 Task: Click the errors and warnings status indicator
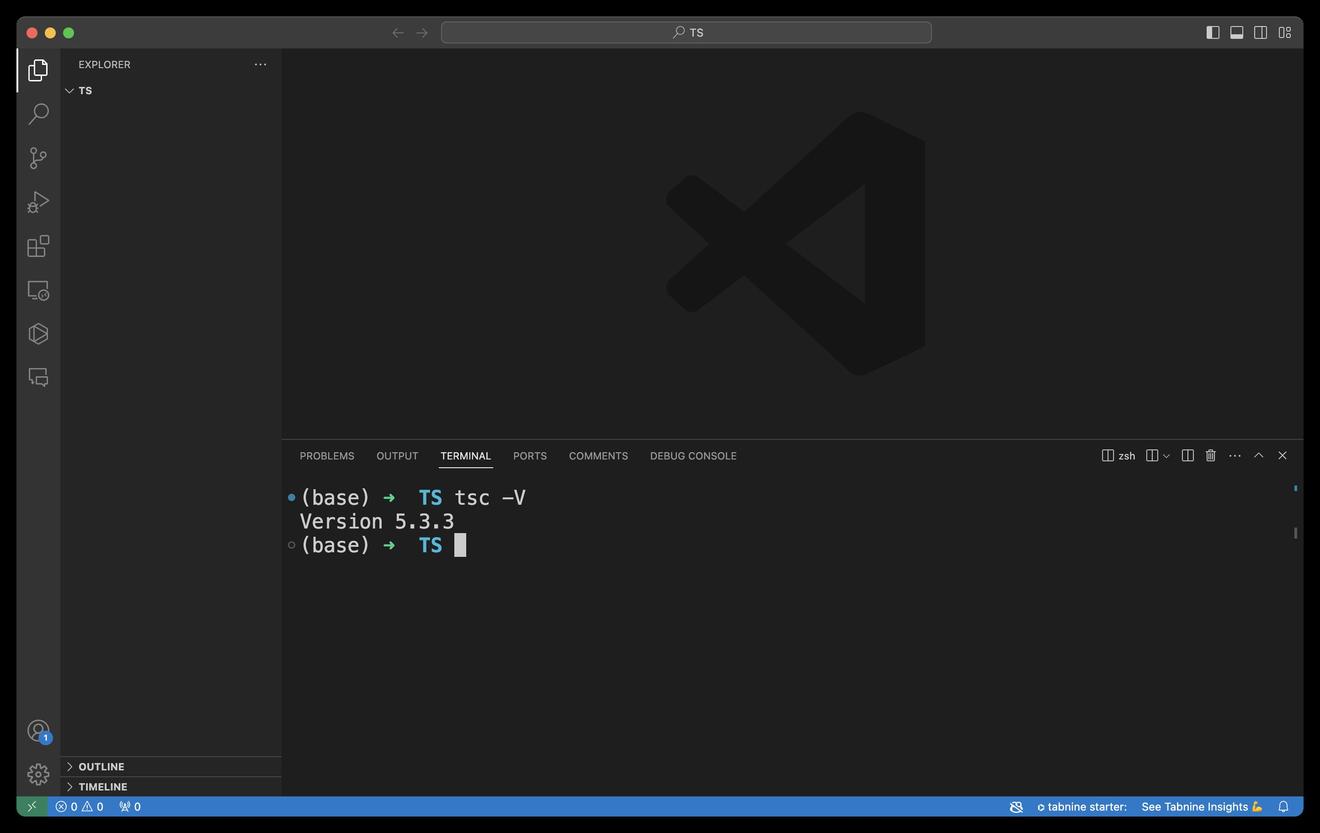click(79, 807)
